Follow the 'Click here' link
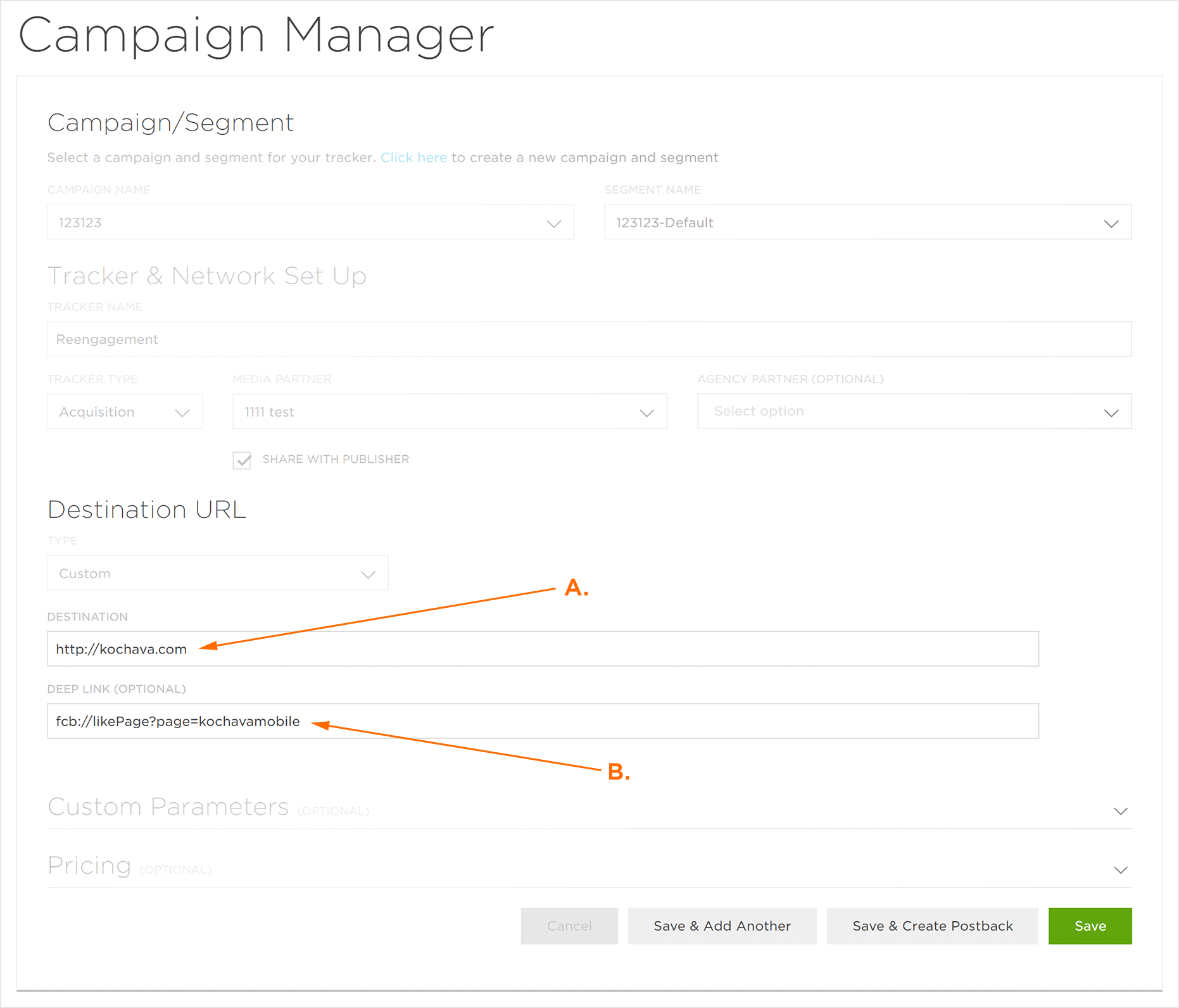The height and width of the screenshot is (1008, 1179). point(413,158)
